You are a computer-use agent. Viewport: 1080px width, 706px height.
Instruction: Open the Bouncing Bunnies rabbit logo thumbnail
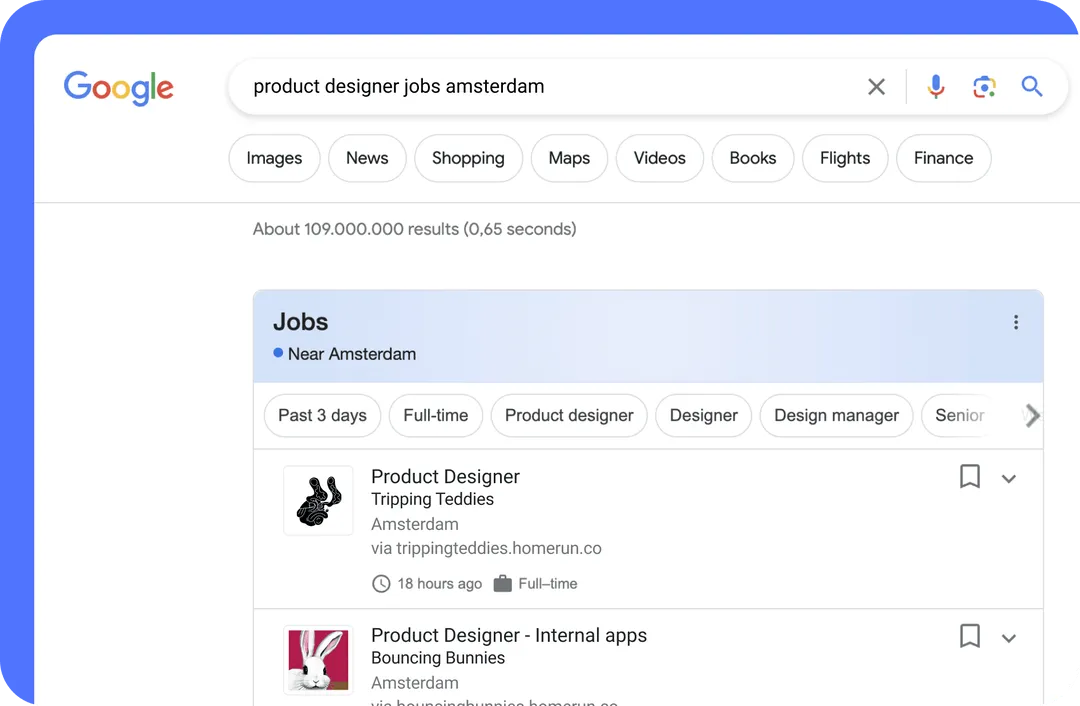tap(318, 660)
